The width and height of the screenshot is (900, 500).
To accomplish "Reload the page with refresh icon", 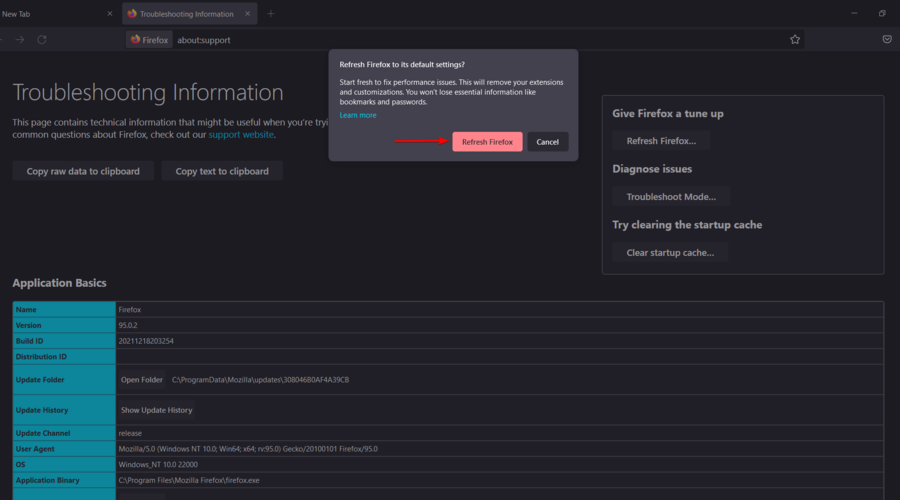I will click(x=42, y=40).
